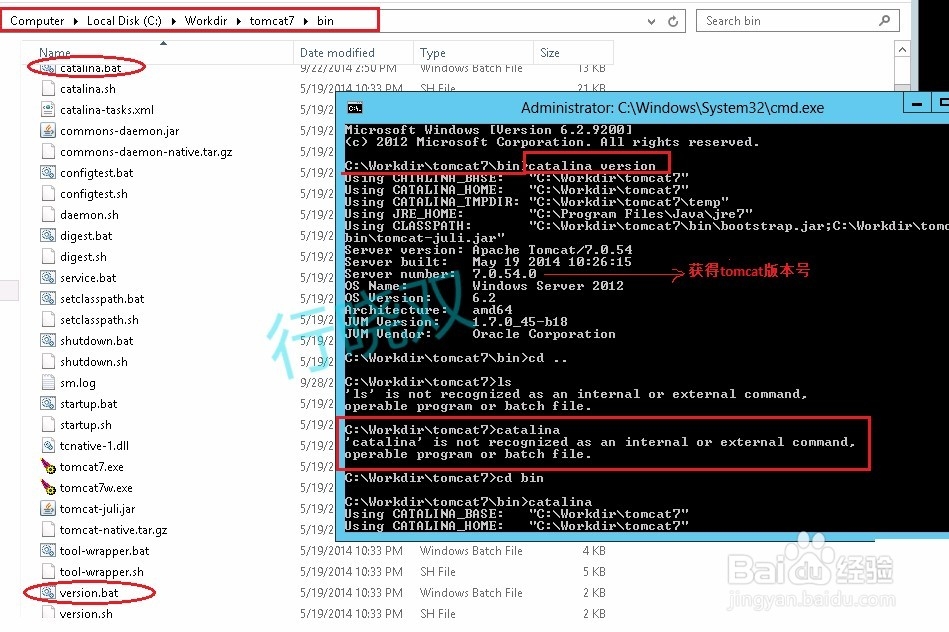This screenshot has width=949, height=632.
Task: Click the service.bat batch file icon
Action: point(48,277)
